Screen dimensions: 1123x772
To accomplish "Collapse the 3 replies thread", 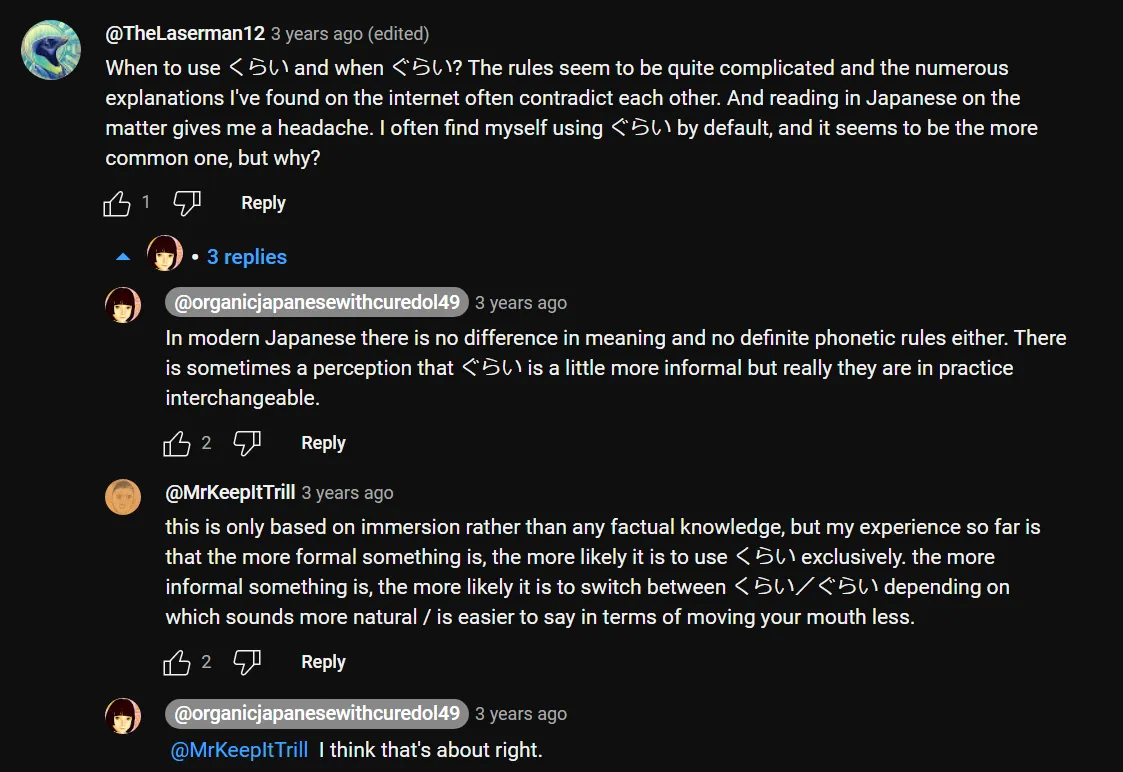I will (246, 257).
